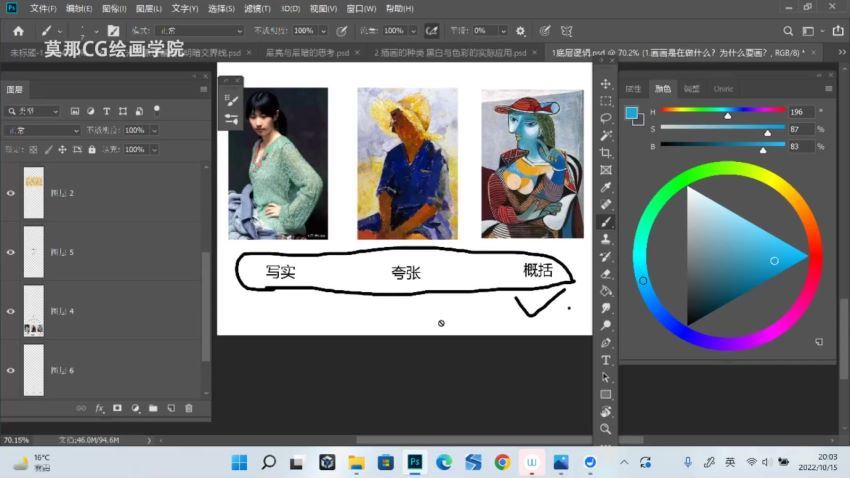Select the Smudge tool
The width and height of the screenshot is (850, 478).
pyautogui.click(x=606, y=308)
